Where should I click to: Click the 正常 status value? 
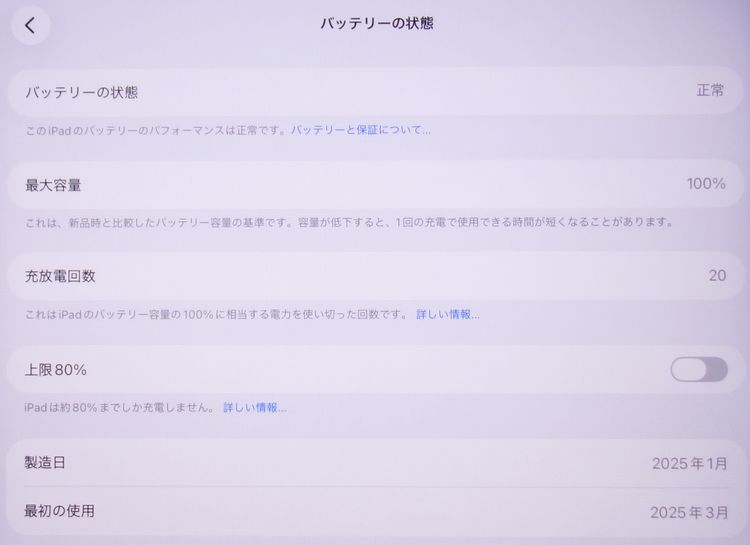coord(710,91)
